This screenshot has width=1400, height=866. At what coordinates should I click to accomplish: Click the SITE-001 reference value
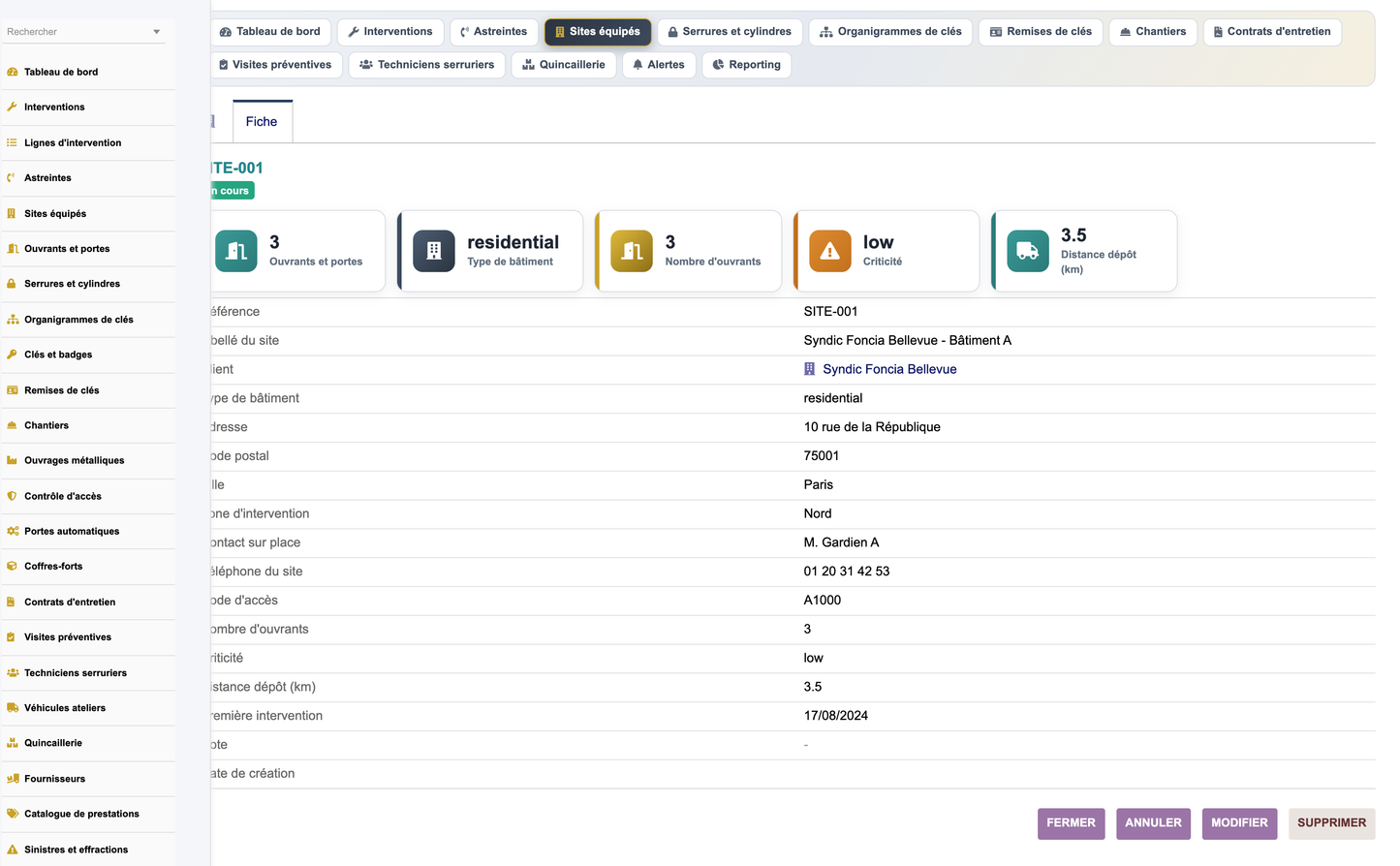(x=830, y=311)
